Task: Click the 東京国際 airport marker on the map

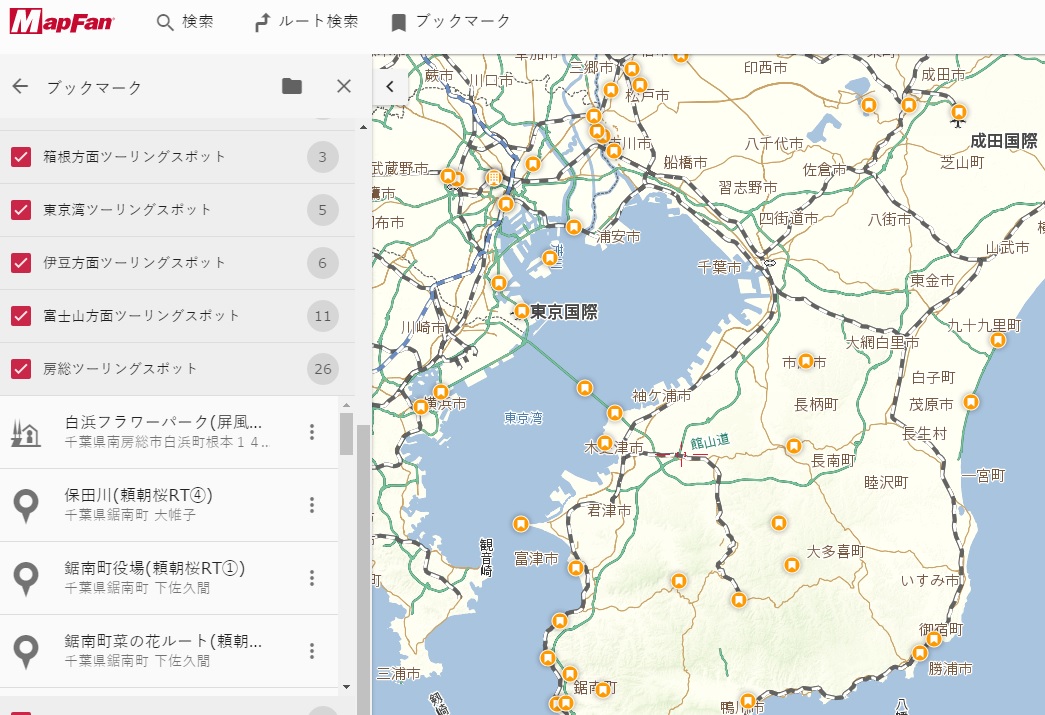Action: 521,310
